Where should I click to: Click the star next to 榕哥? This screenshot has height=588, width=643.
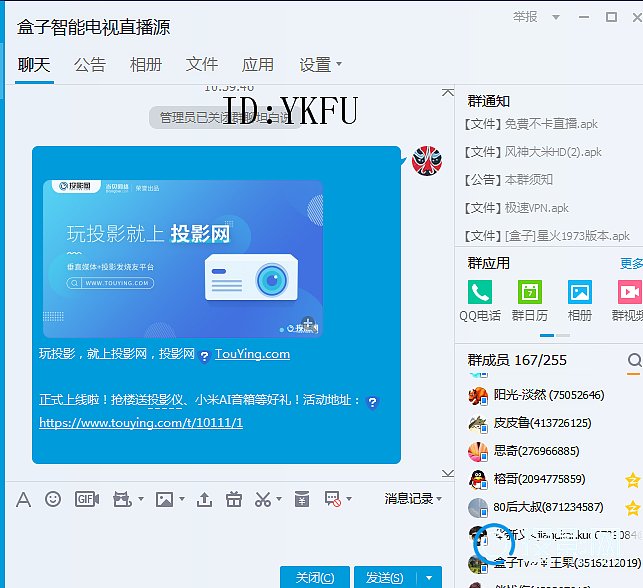pyautogui.click(x=632, y=480)
